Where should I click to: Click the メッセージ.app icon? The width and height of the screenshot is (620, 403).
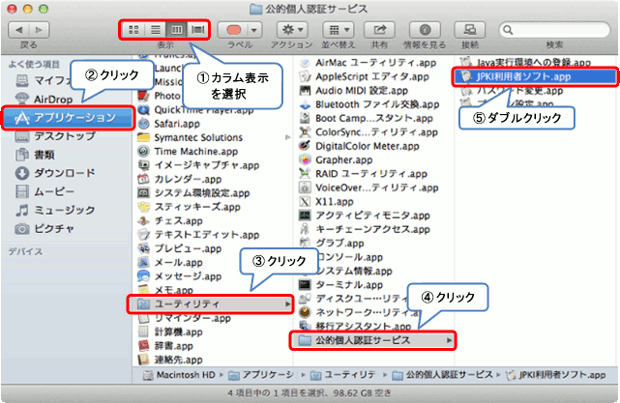[143, 276]
